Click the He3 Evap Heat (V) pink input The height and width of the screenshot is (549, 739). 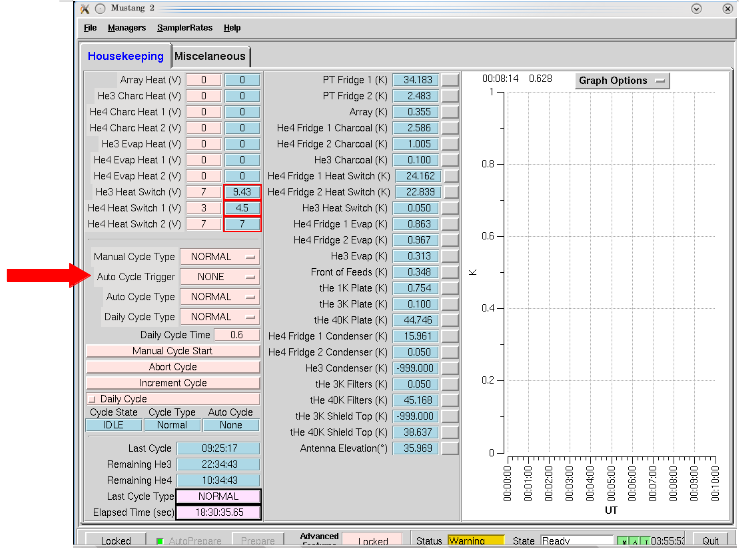tap(204, 144)
